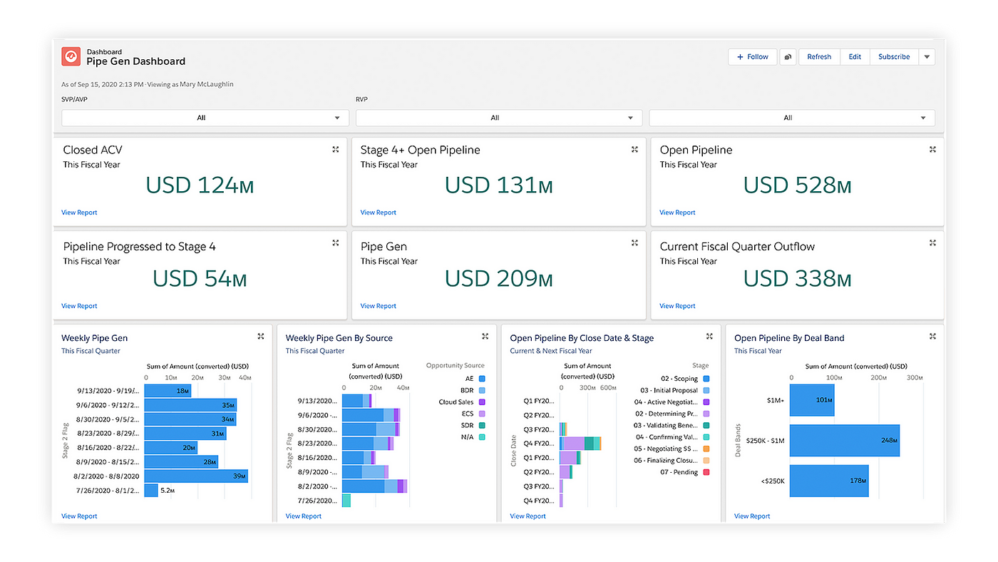Viewport: 998px width, 562px height.
Task: Open View Report for Closed ACV
Action: (79, 213)
